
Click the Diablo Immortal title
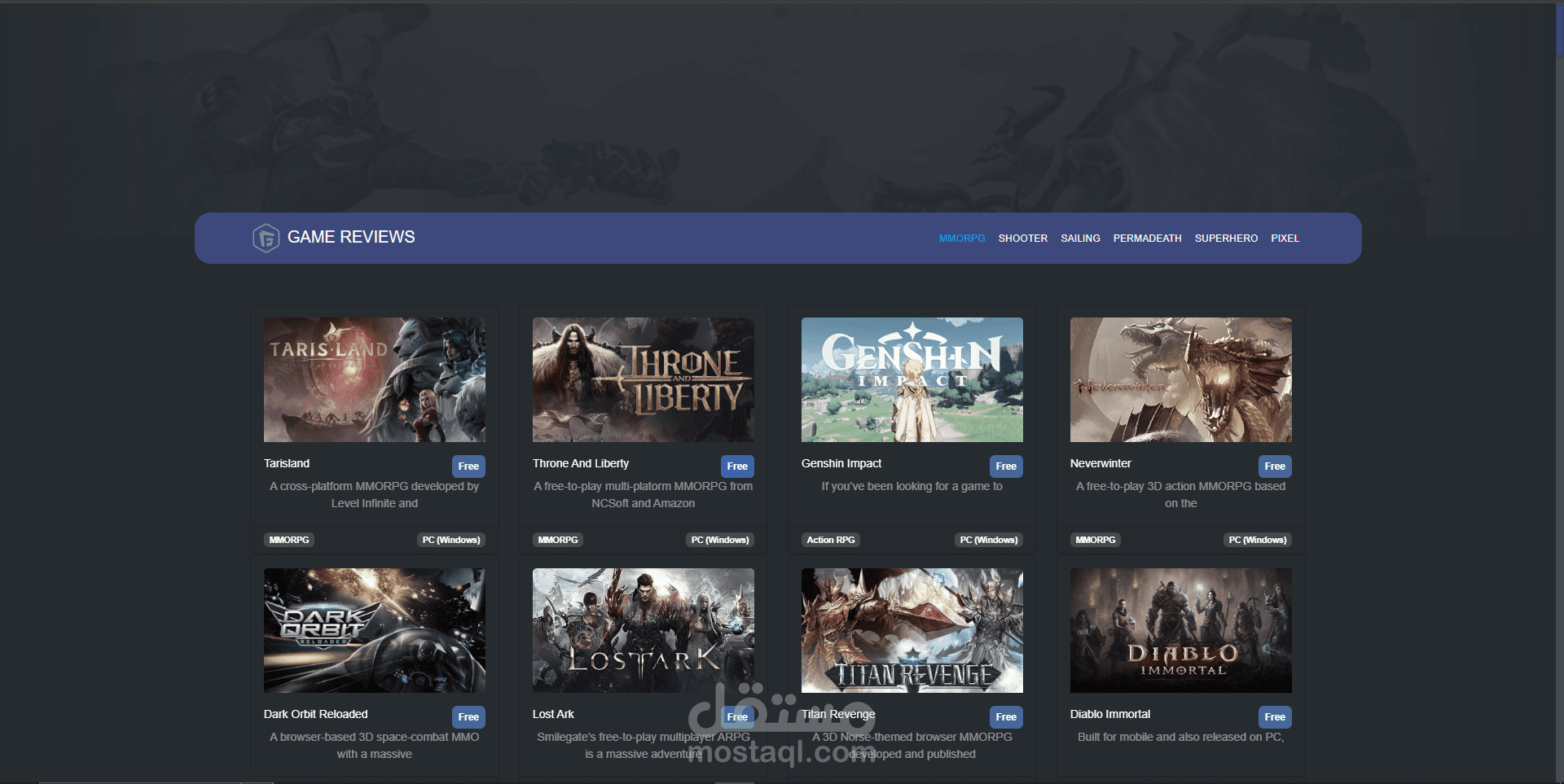pos(1110,714)
